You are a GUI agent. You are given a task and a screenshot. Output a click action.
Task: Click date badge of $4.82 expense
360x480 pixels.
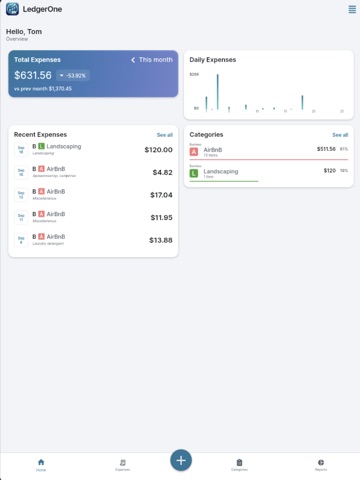tap(21, 172)
